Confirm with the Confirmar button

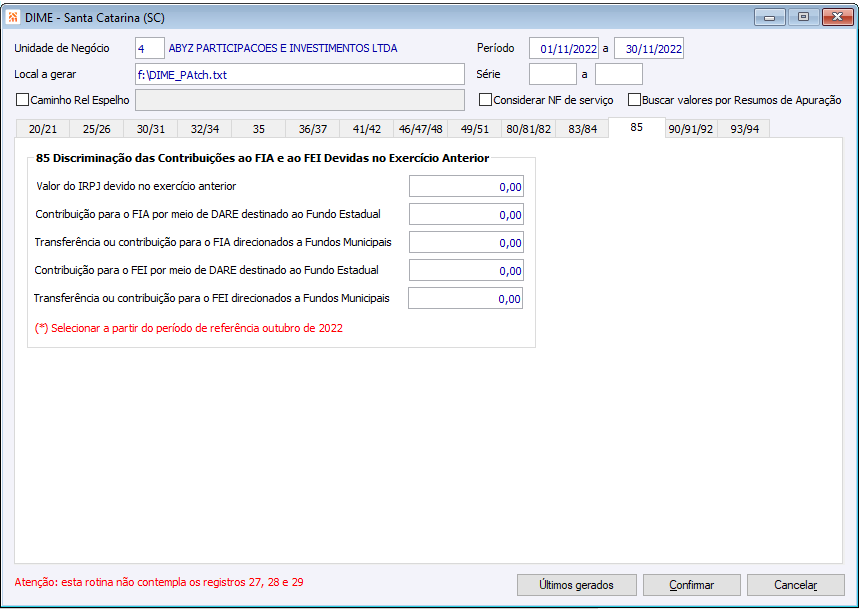[691, 585]
